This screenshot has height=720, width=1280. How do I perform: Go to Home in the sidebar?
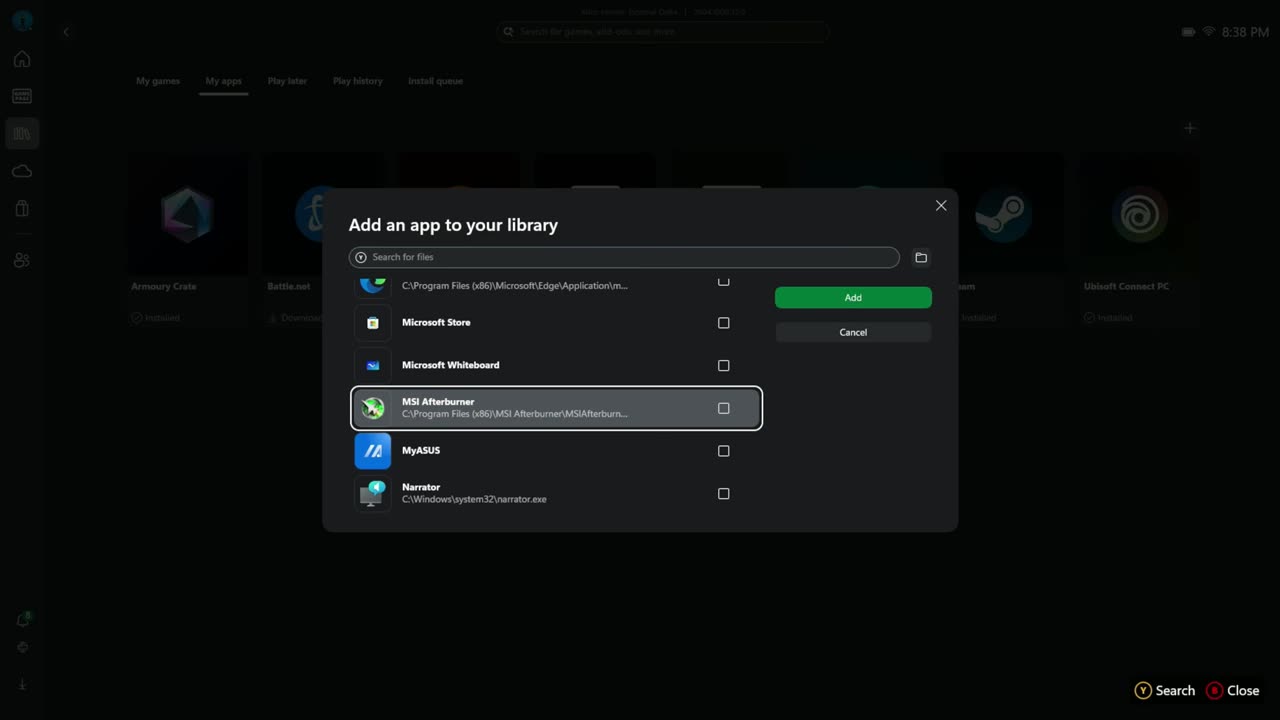22,59
